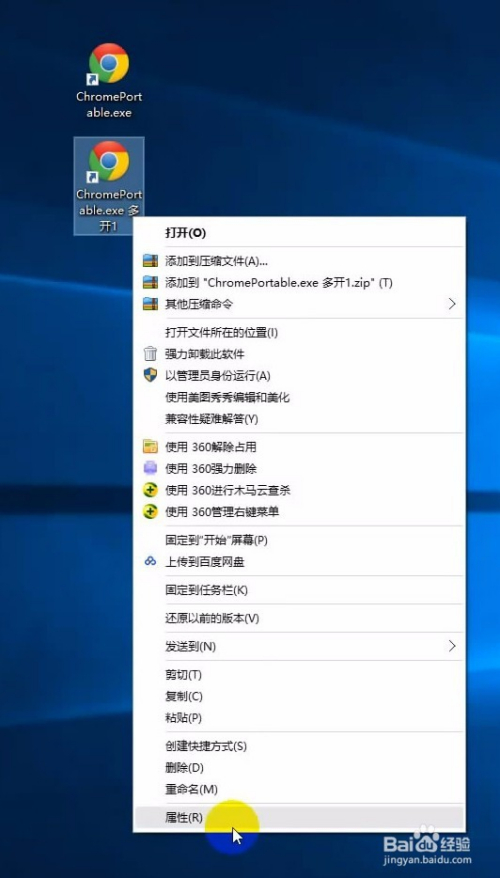Expand the 发送到(N) submenu arrow
Viewport: 500px width, 878px height.
(x=452, y=647)
